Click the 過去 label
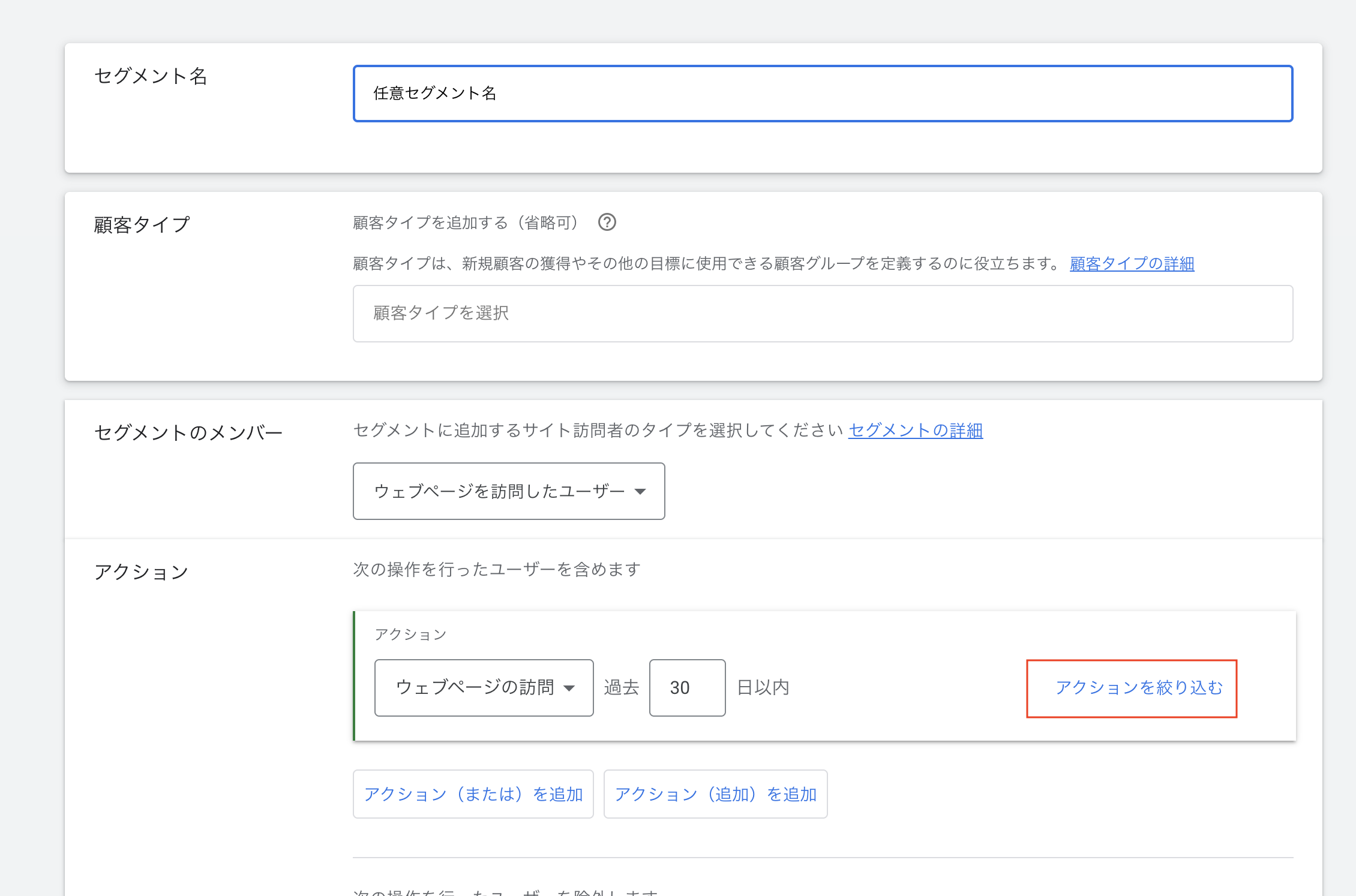 tap(622, 687)
